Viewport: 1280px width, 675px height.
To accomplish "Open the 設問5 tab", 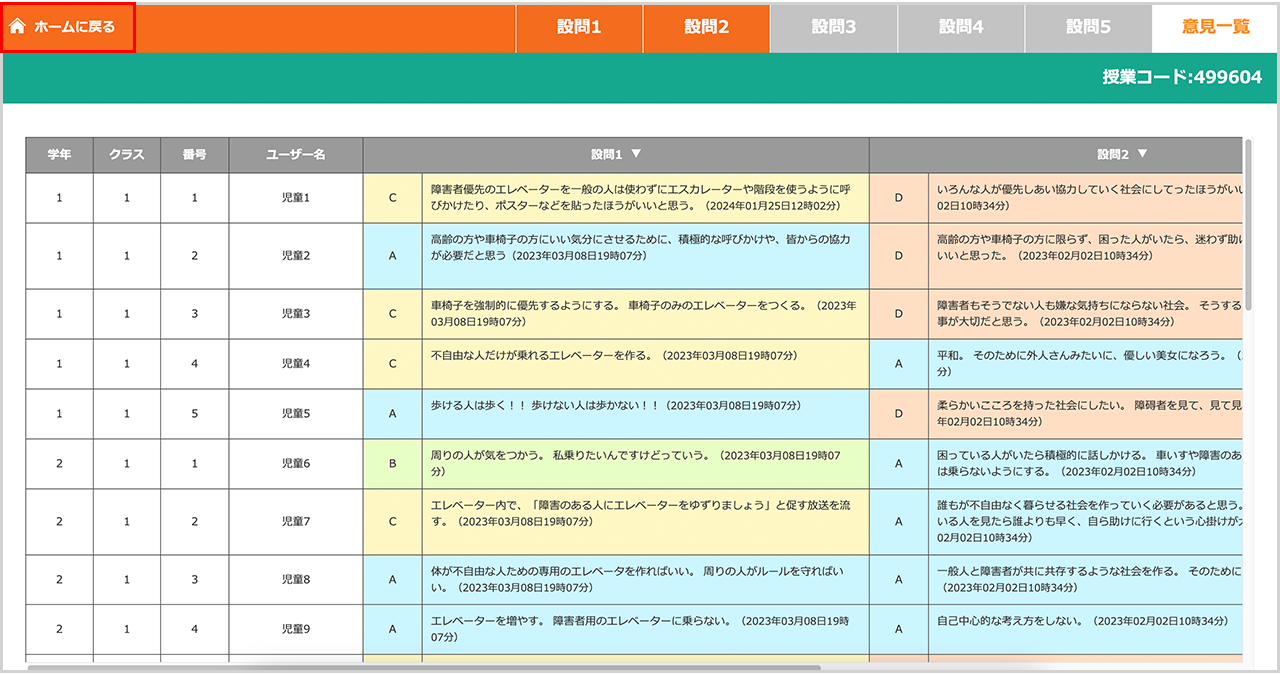I will click(1088, 27).
